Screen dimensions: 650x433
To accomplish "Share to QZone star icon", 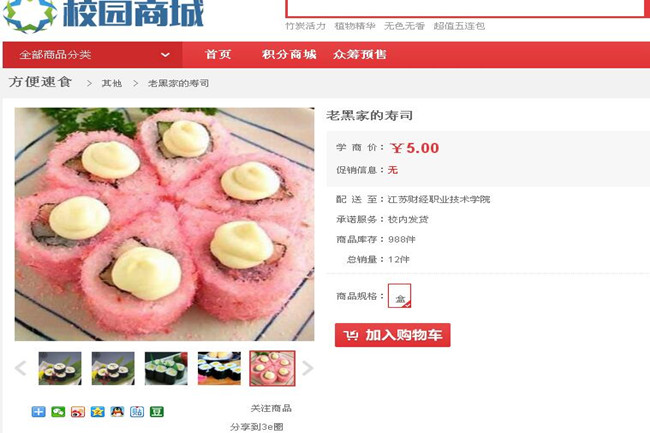I will (x=97, y=411).
